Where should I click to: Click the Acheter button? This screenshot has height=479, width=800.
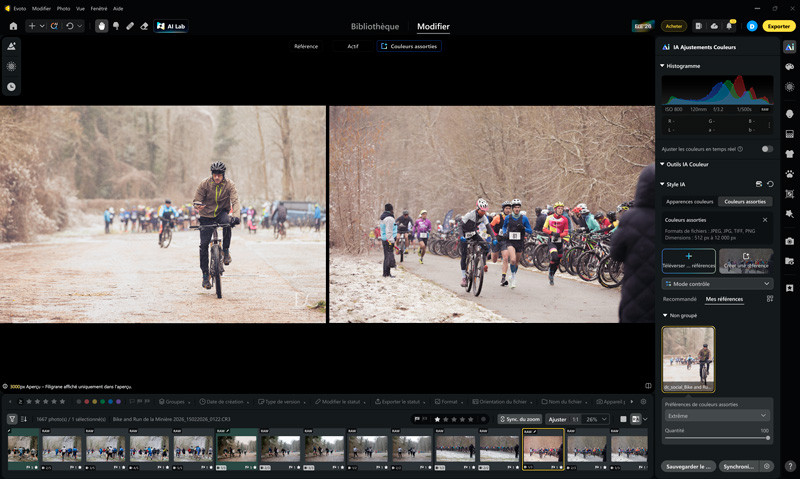673,26
